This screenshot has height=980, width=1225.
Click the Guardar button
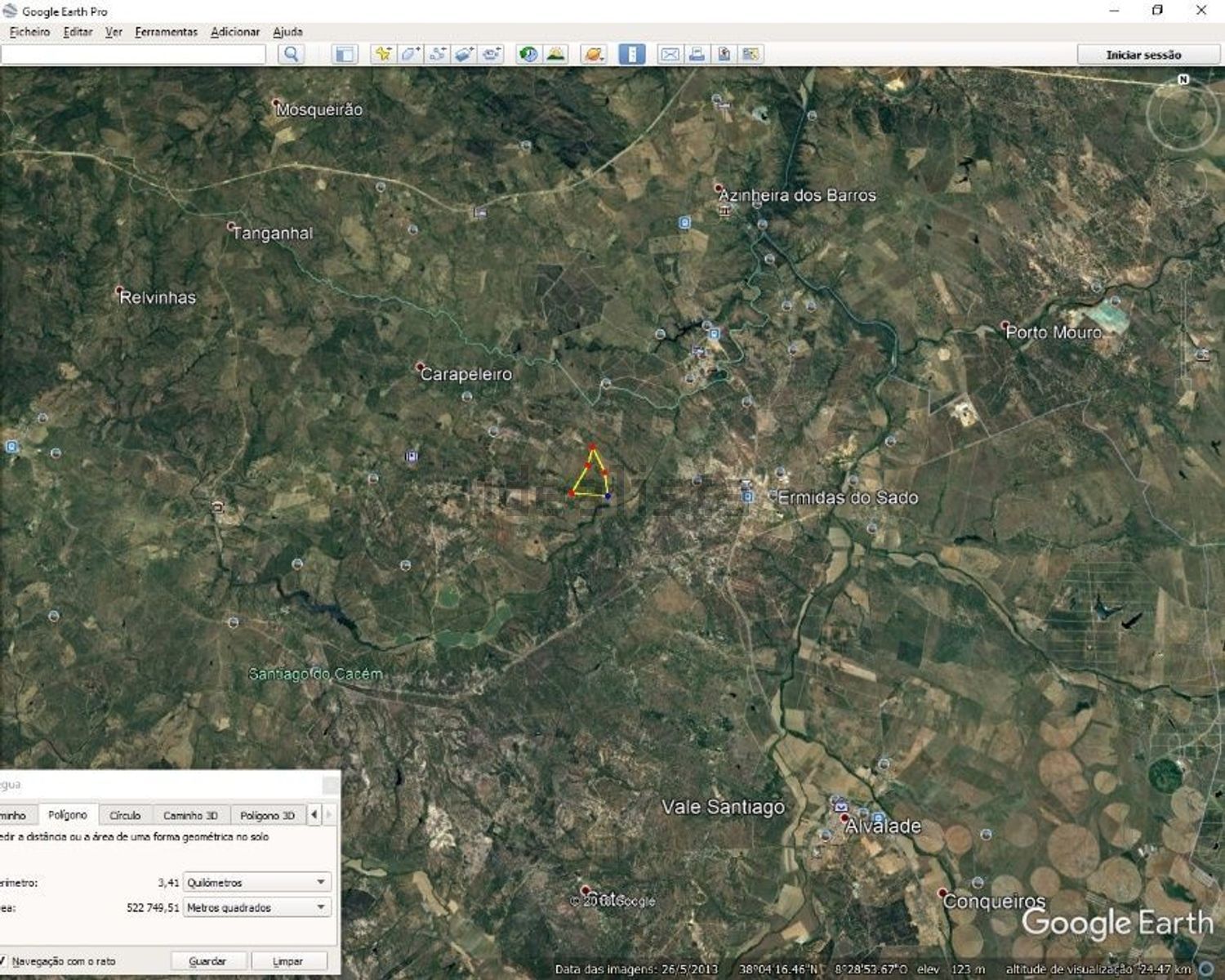click(x=207, y=961)
